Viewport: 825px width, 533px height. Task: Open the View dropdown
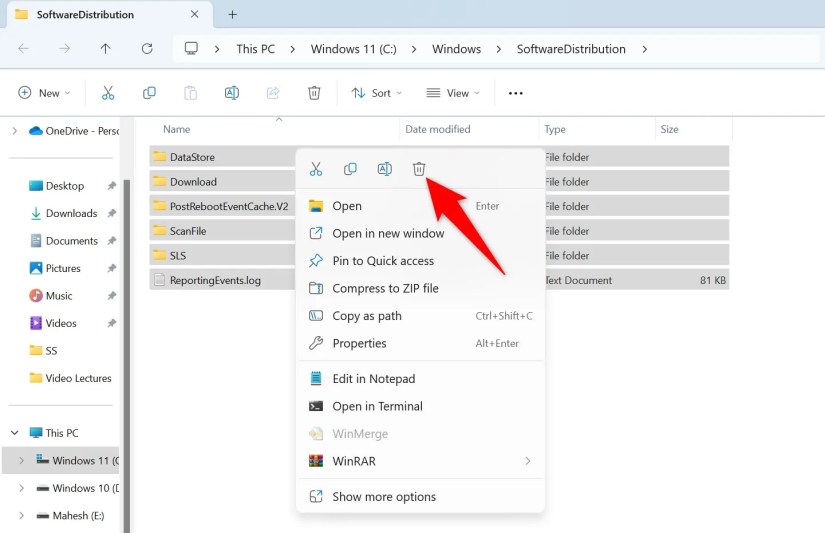452,93
